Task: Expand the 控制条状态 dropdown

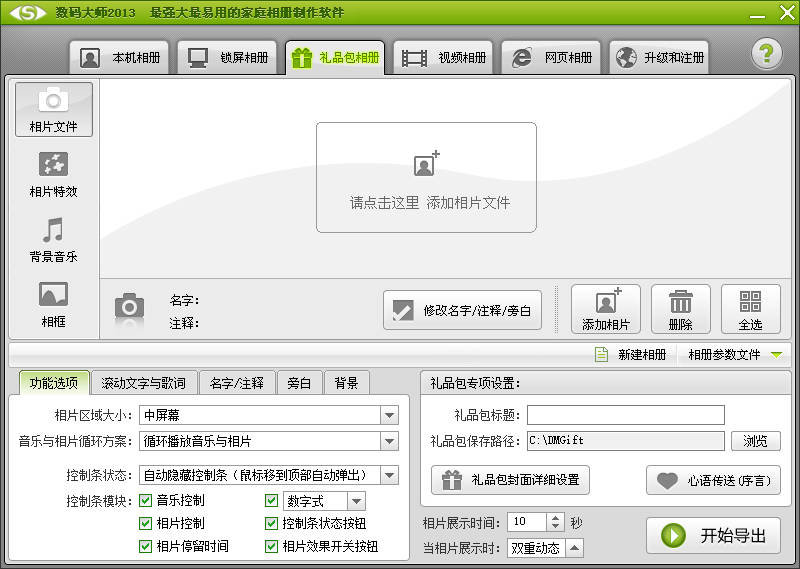Action: click(x=389, y=476)
